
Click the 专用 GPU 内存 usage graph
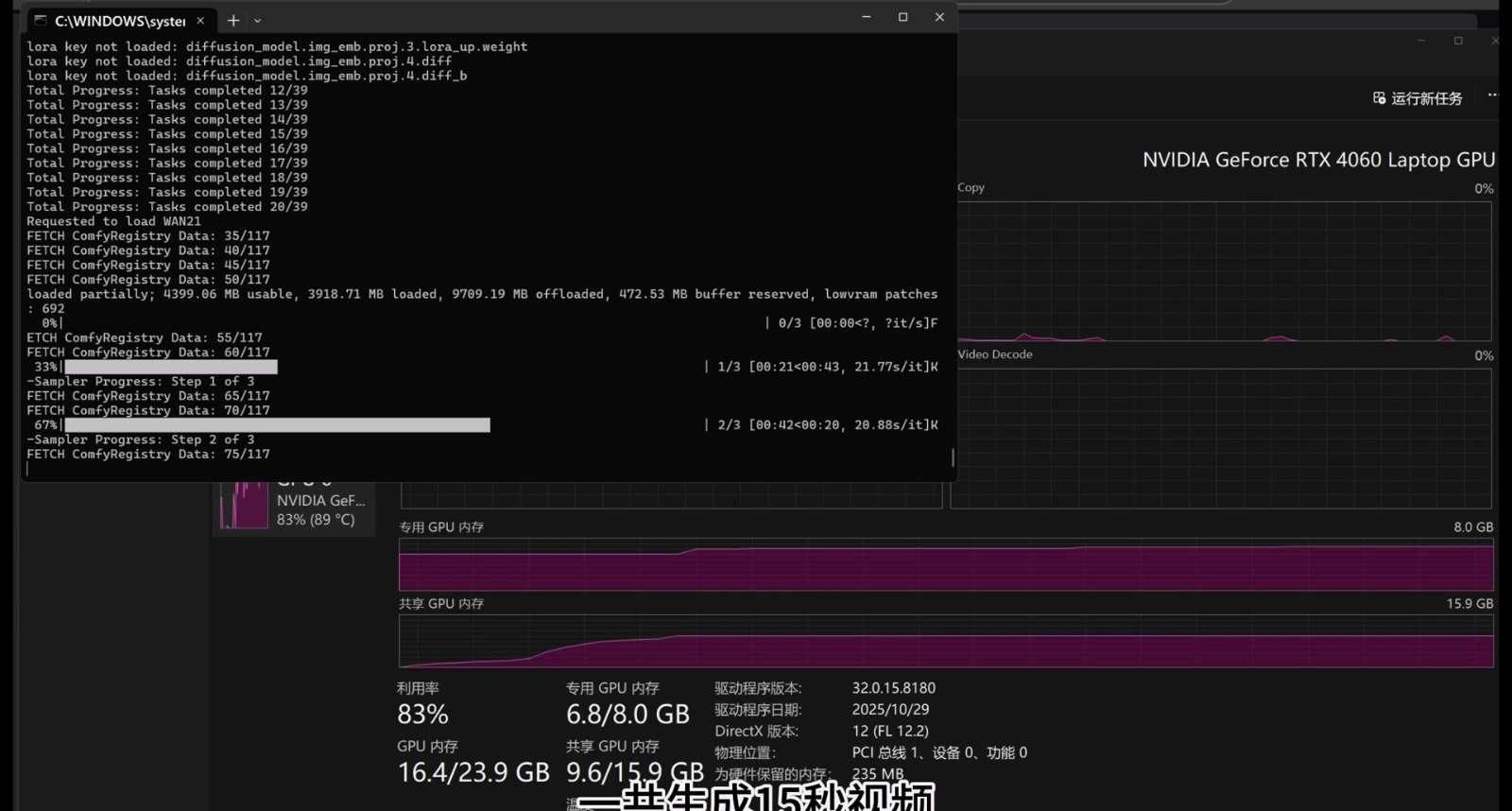coord(945,567)
